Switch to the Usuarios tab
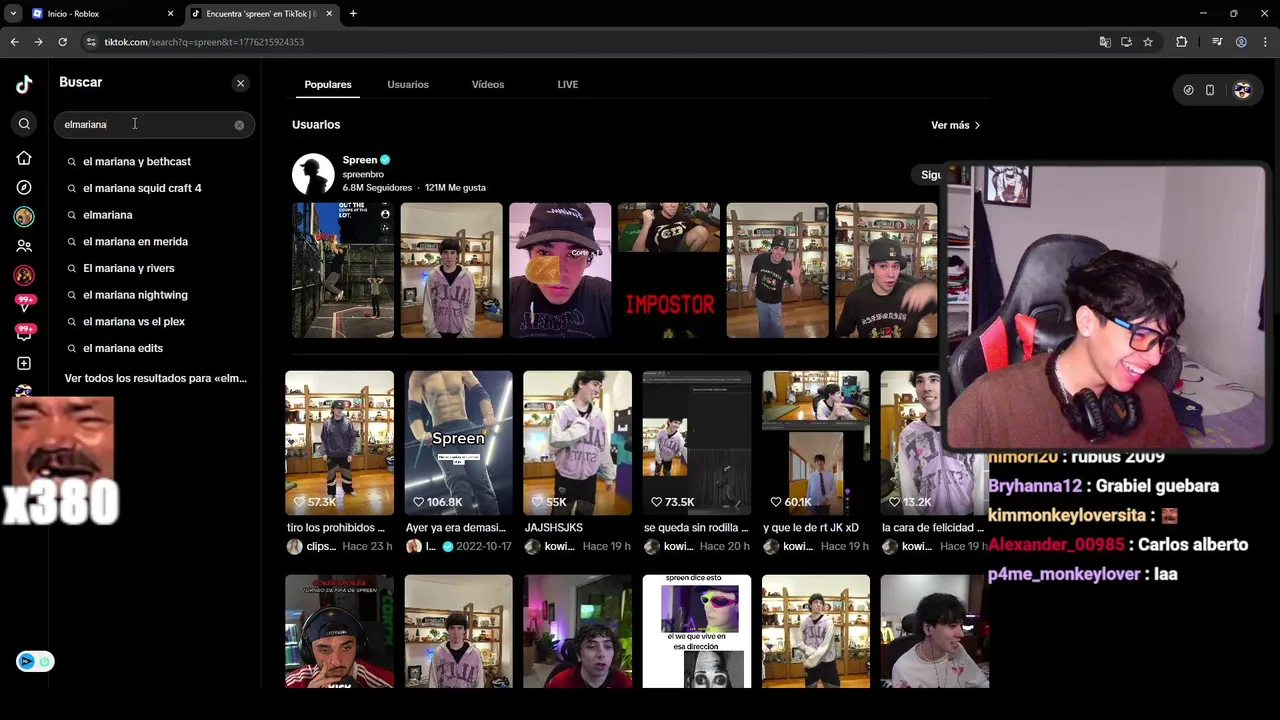The height and width of the screenshot is (720, 1280). pos(408,85)
